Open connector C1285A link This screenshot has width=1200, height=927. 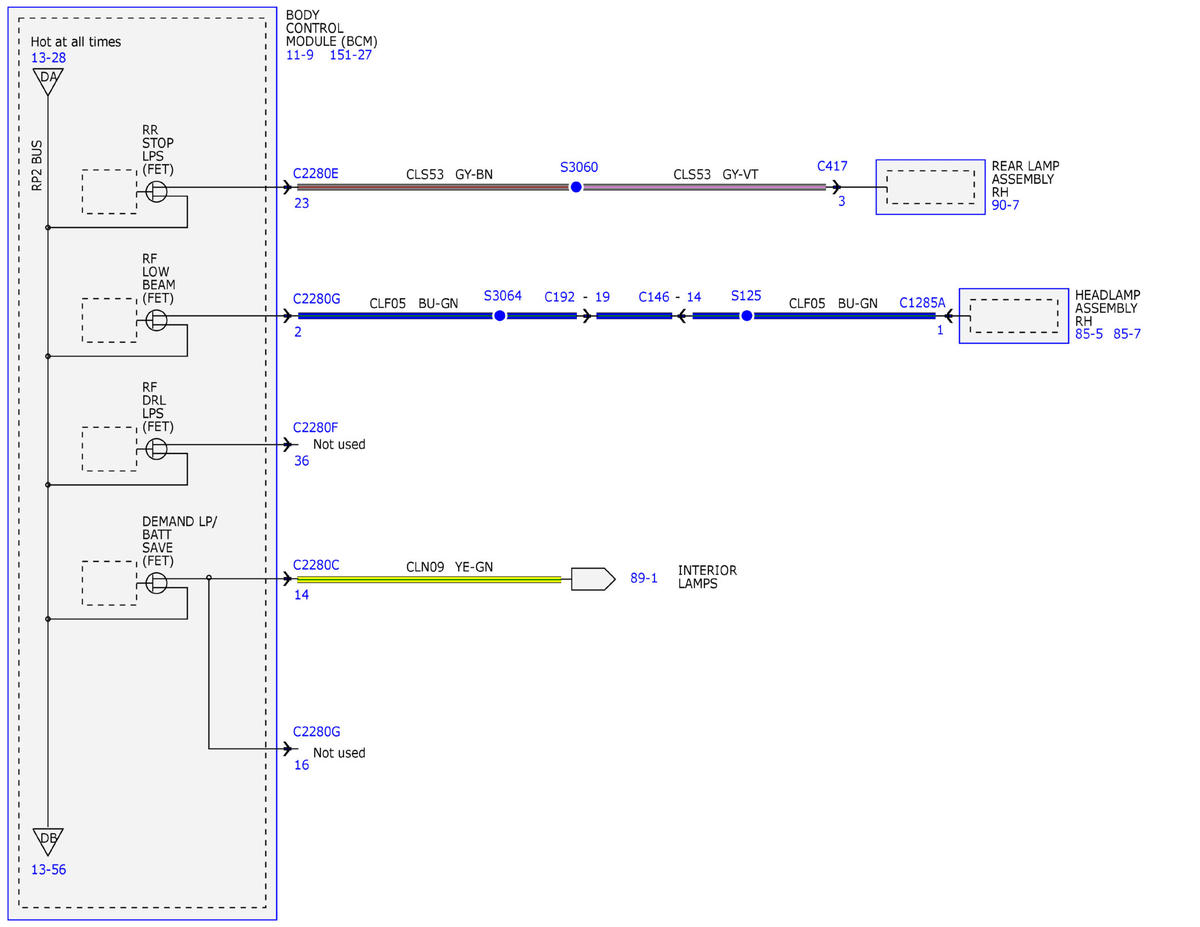[x=922, y=301]
